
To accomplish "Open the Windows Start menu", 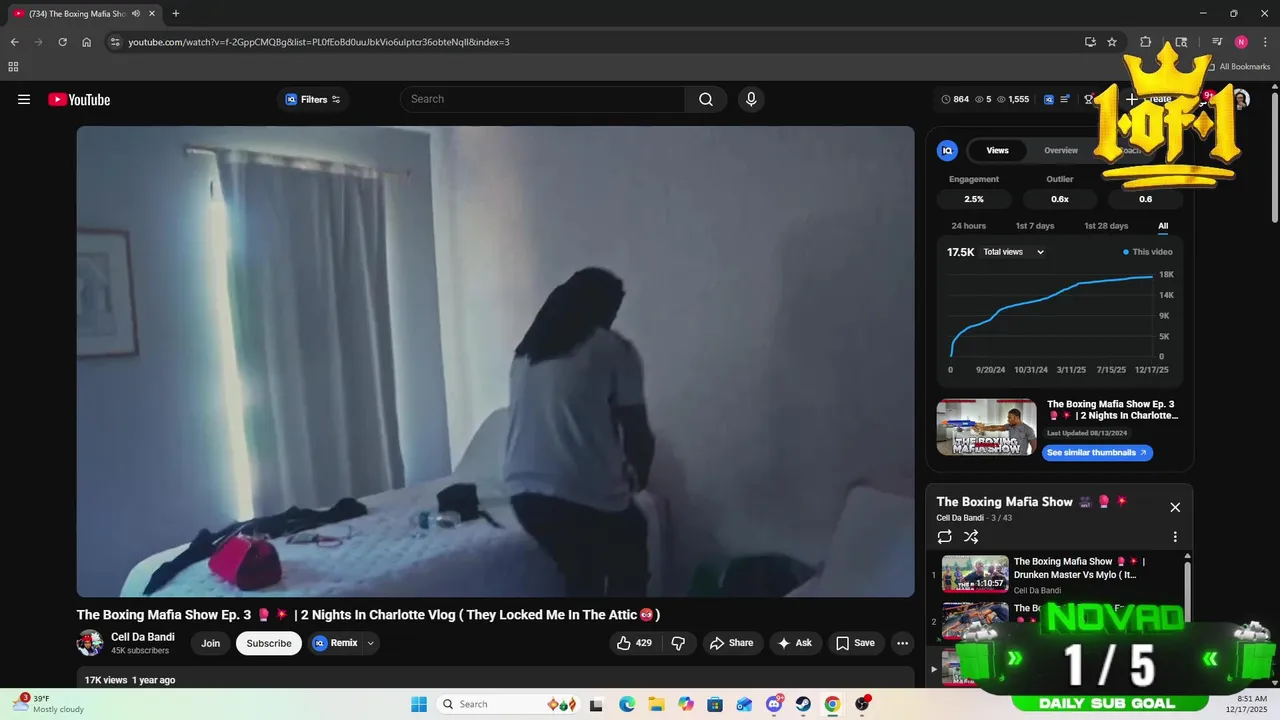I will tap(418, 704).
